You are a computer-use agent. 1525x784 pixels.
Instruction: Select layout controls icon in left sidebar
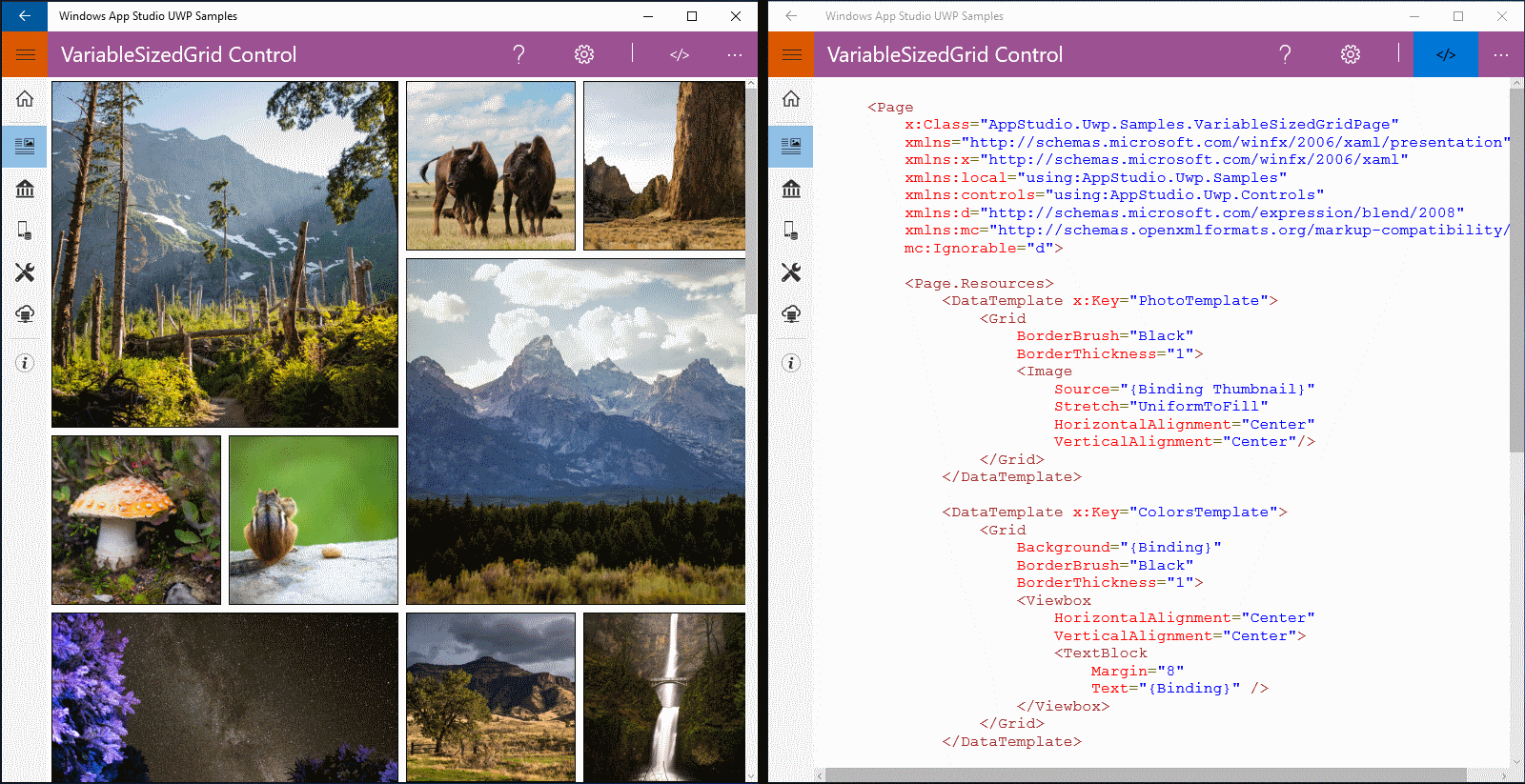(25, 146)
